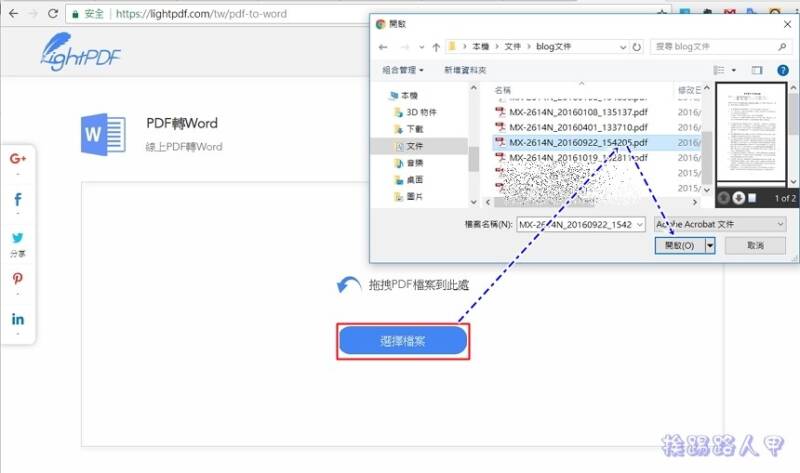The image size is (800, 473).
Task: Click previous page icon in preview
Action: click(x=723, y=198)
